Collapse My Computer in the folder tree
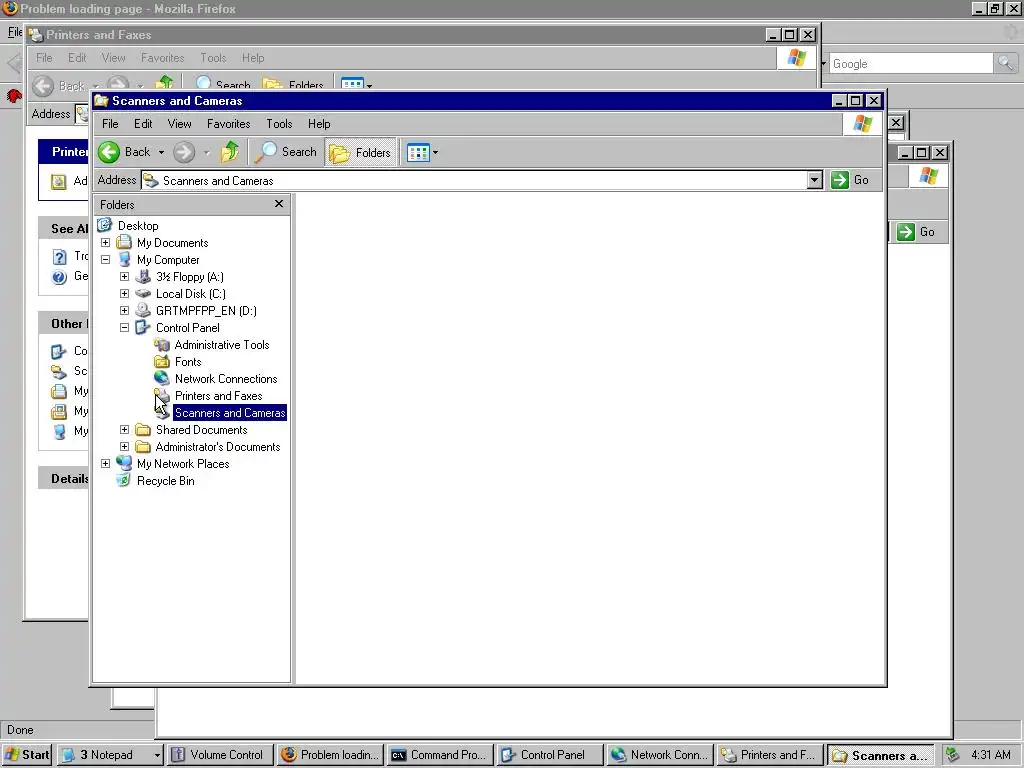This screenshot has height=768, width=1024. point(105,259)
